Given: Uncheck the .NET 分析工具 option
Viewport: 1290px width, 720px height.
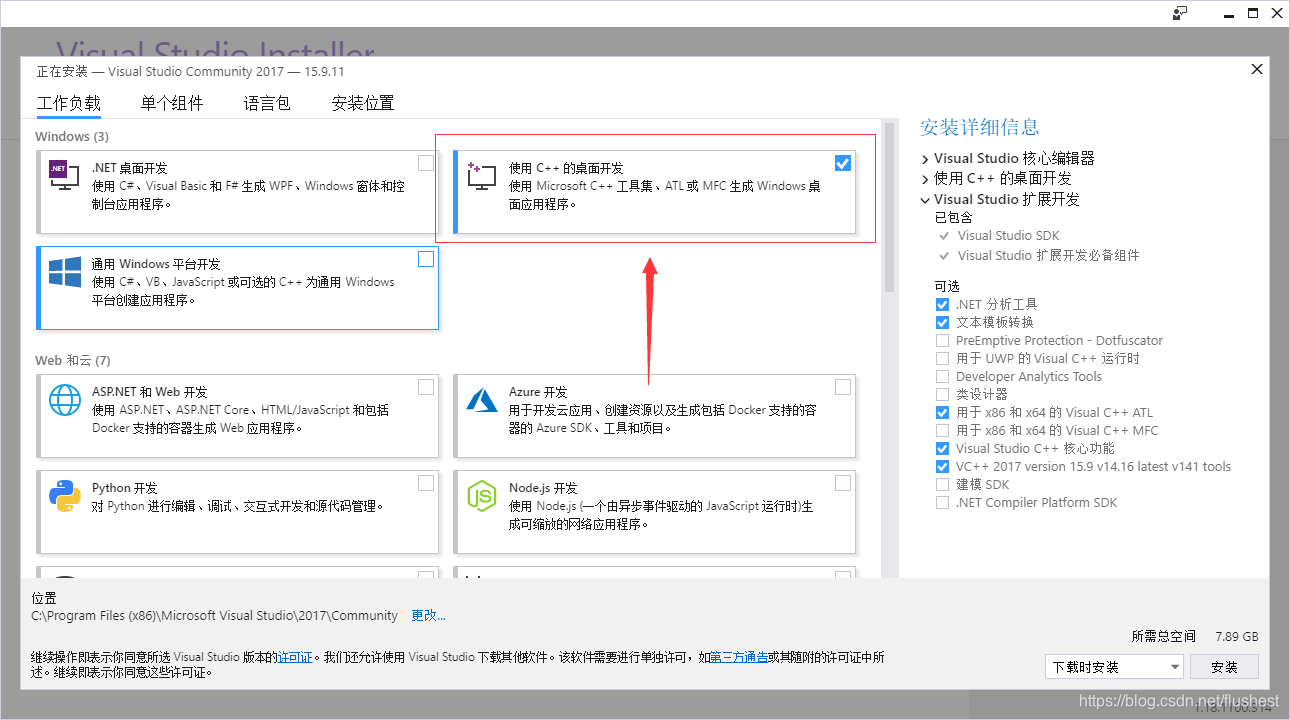Looking at the screenshot, I should 942,304.
